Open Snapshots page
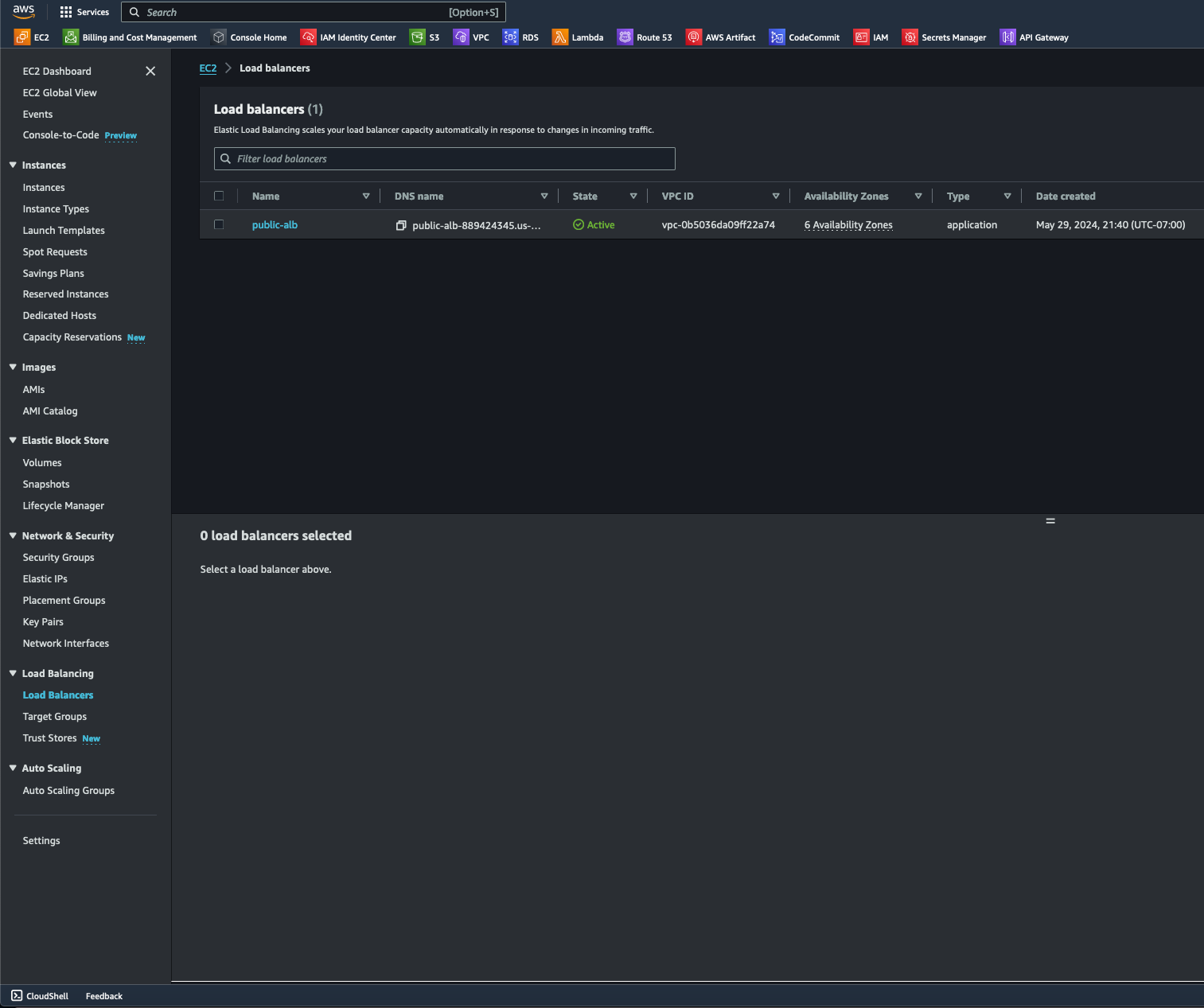Screen dimensions: 1204x1008 (x=46, y=485)
